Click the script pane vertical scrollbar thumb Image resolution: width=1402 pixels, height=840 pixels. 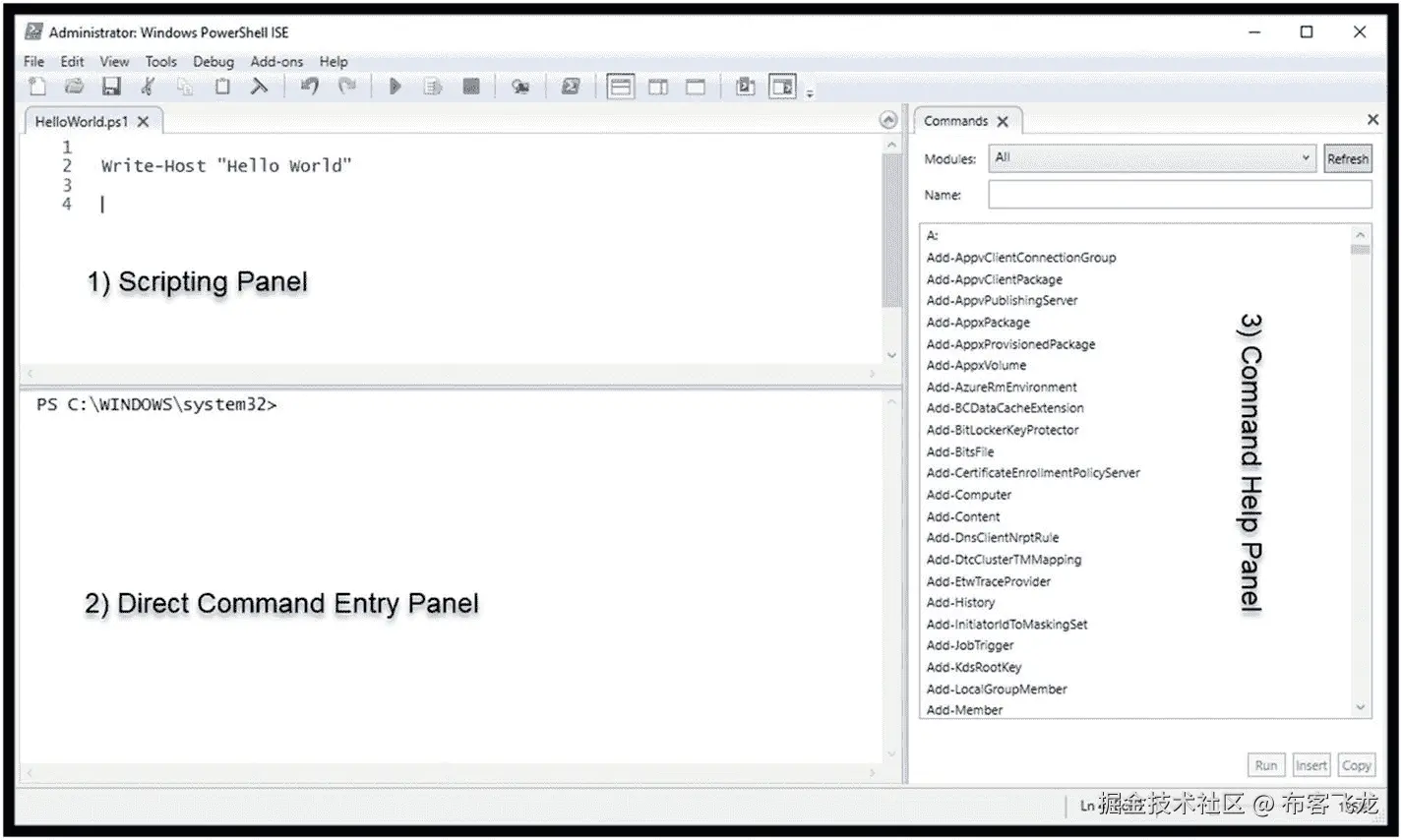tap(891, 230)
